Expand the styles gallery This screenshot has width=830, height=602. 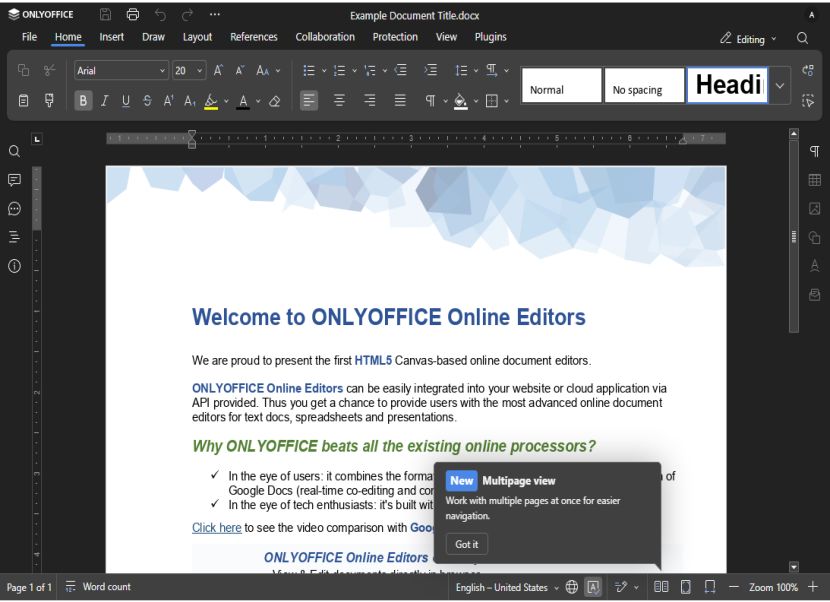click(x=780, y=85)
